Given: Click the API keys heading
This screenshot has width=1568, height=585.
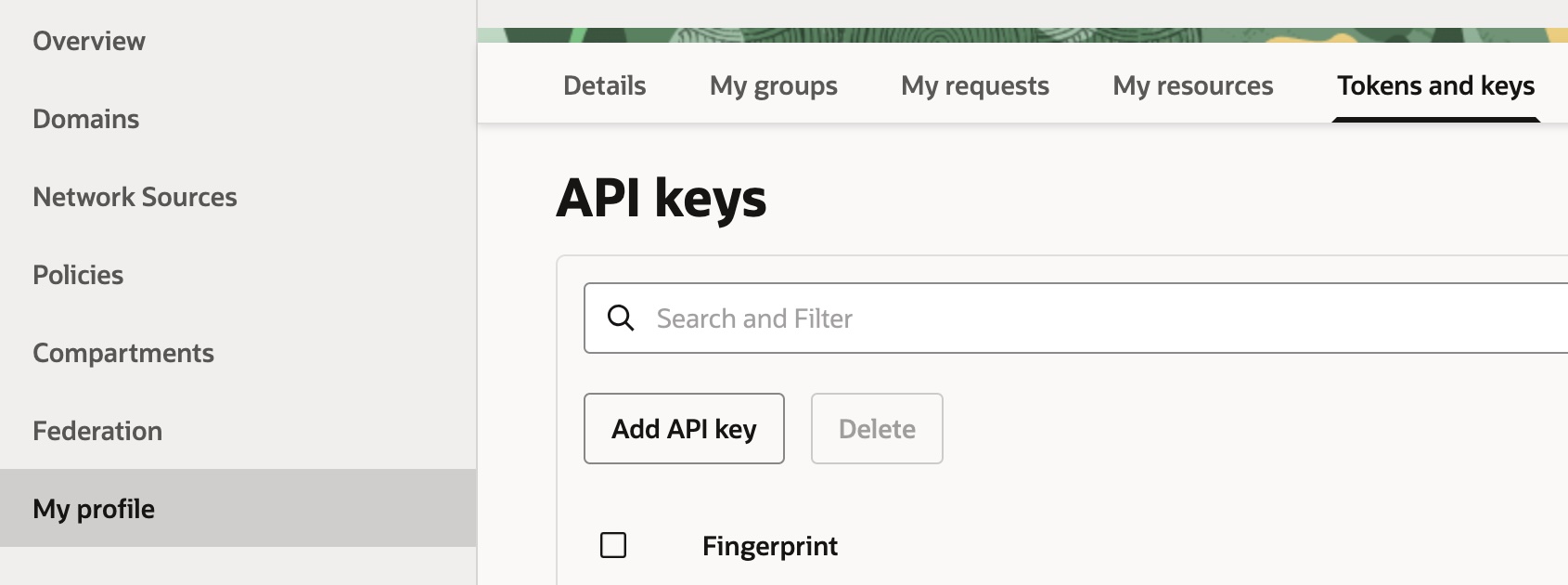Looking at the screenshot, I should tap(661, 198).
